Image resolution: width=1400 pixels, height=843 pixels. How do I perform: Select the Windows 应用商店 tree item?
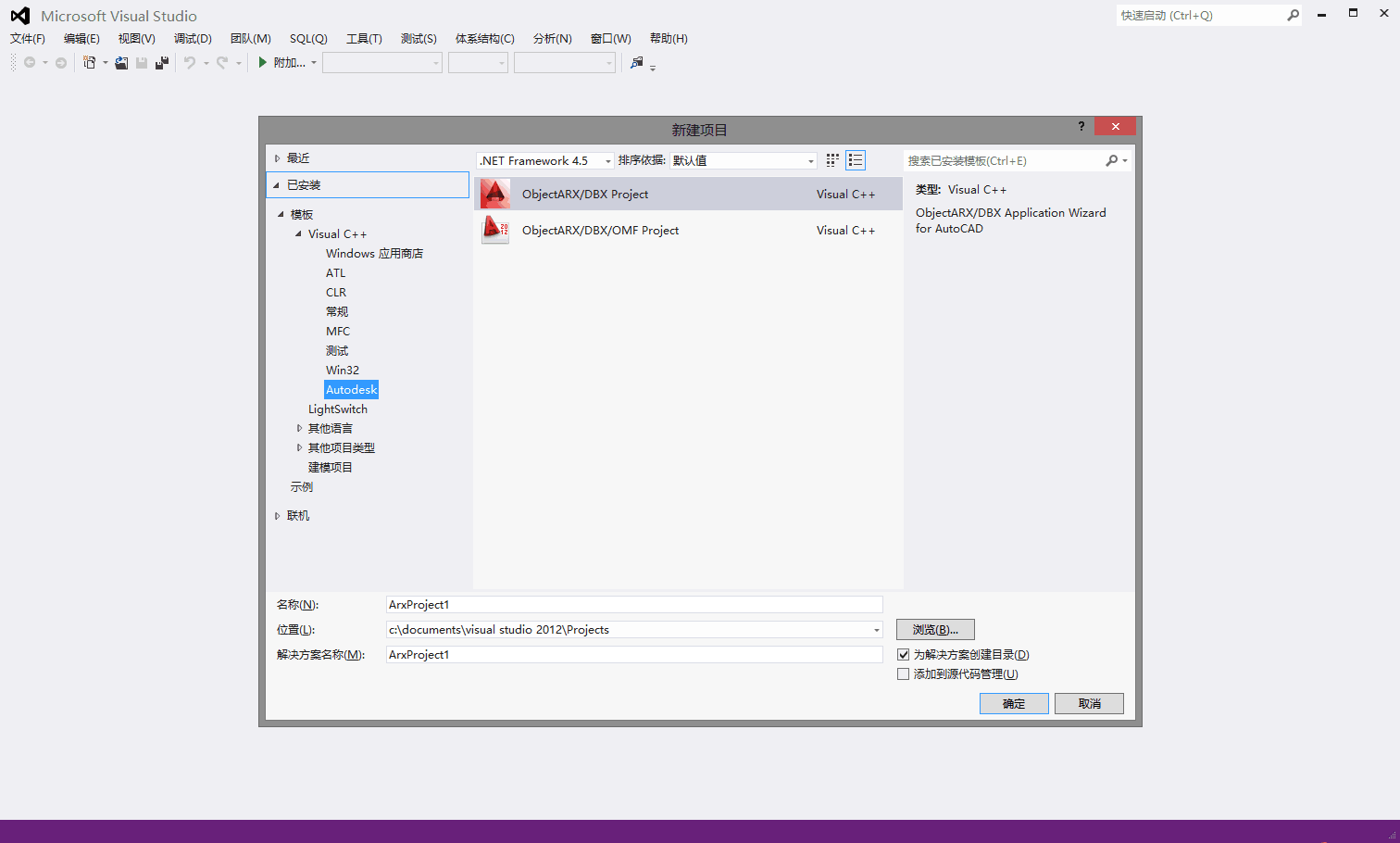click(374, 253)
